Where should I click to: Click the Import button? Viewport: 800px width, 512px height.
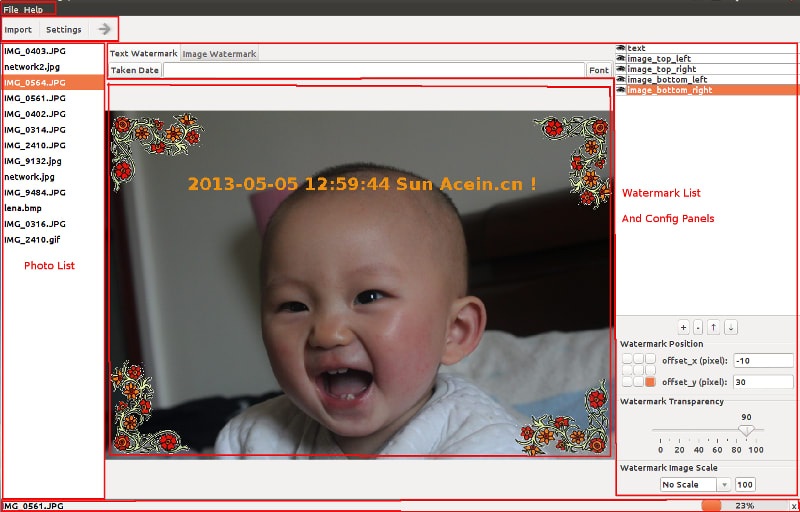coord(18,30)
